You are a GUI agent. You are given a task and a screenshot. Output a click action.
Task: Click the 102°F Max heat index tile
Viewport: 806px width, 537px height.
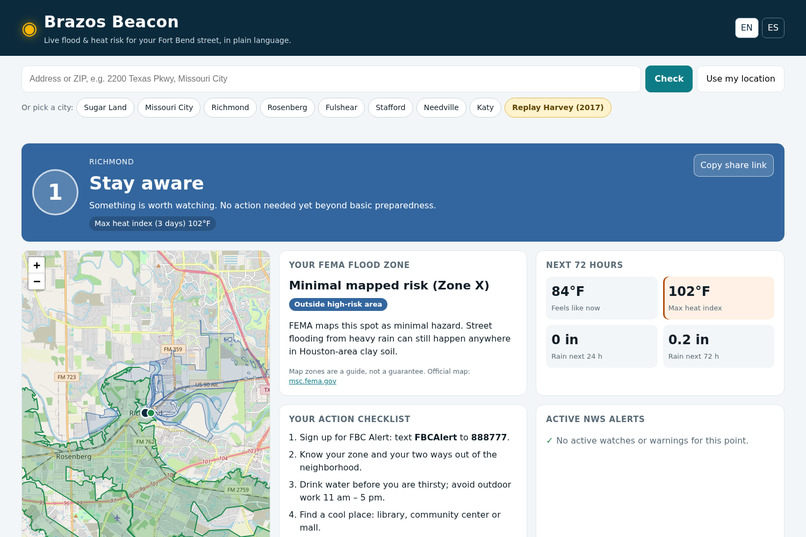click(719, 298)
